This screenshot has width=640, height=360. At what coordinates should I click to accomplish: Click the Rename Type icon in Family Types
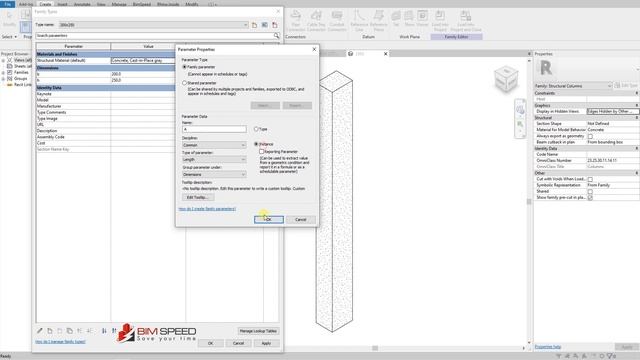coord(264,25)
